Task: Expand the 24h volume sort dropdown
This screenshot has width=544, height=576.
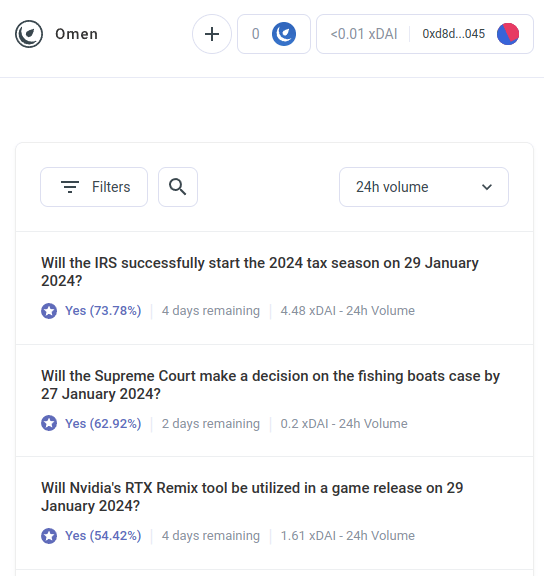Action: pos(424,187)
